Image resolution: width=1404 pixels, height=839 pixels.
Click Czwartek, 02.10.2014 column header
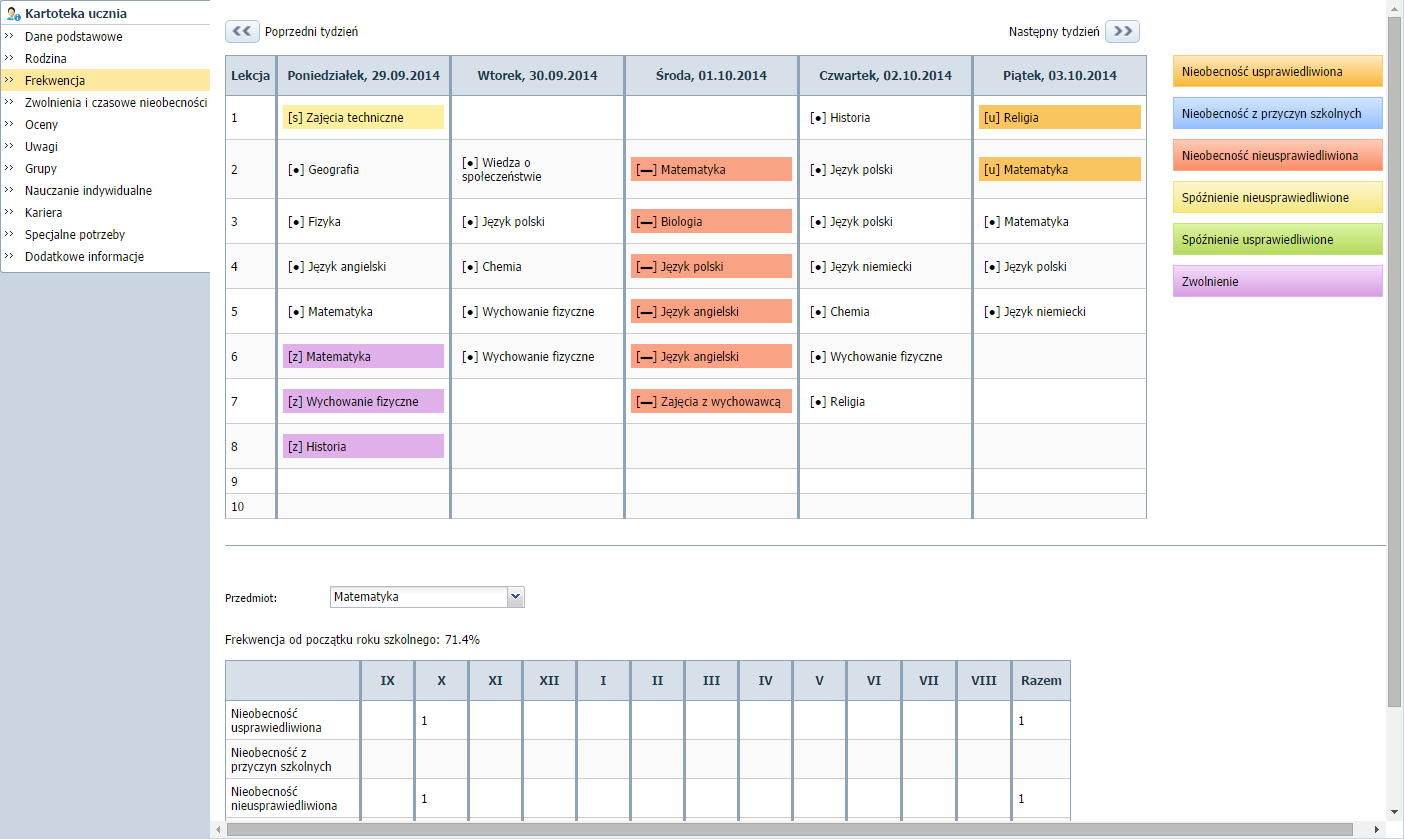tap(885, 76)
